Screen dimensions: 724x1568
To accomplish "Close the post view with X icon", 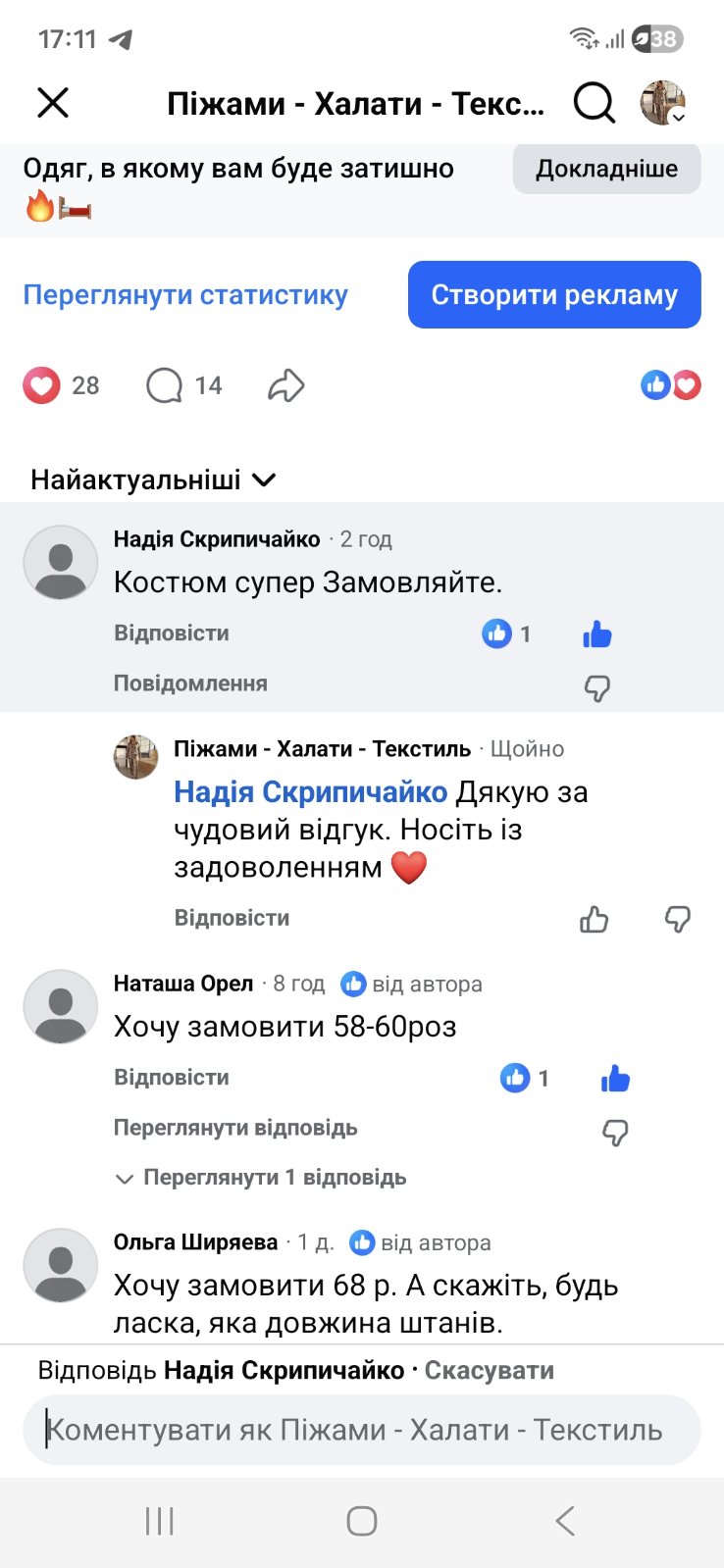I will pos(53,102).
